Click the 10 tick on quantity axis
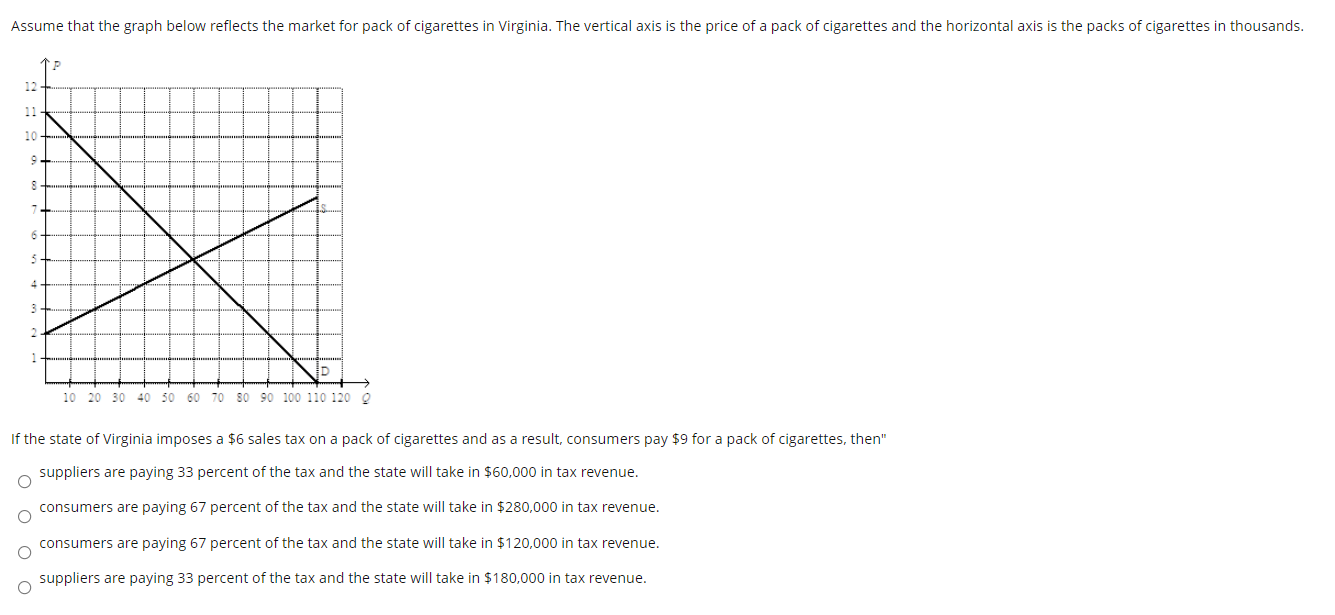 point(69,398)
